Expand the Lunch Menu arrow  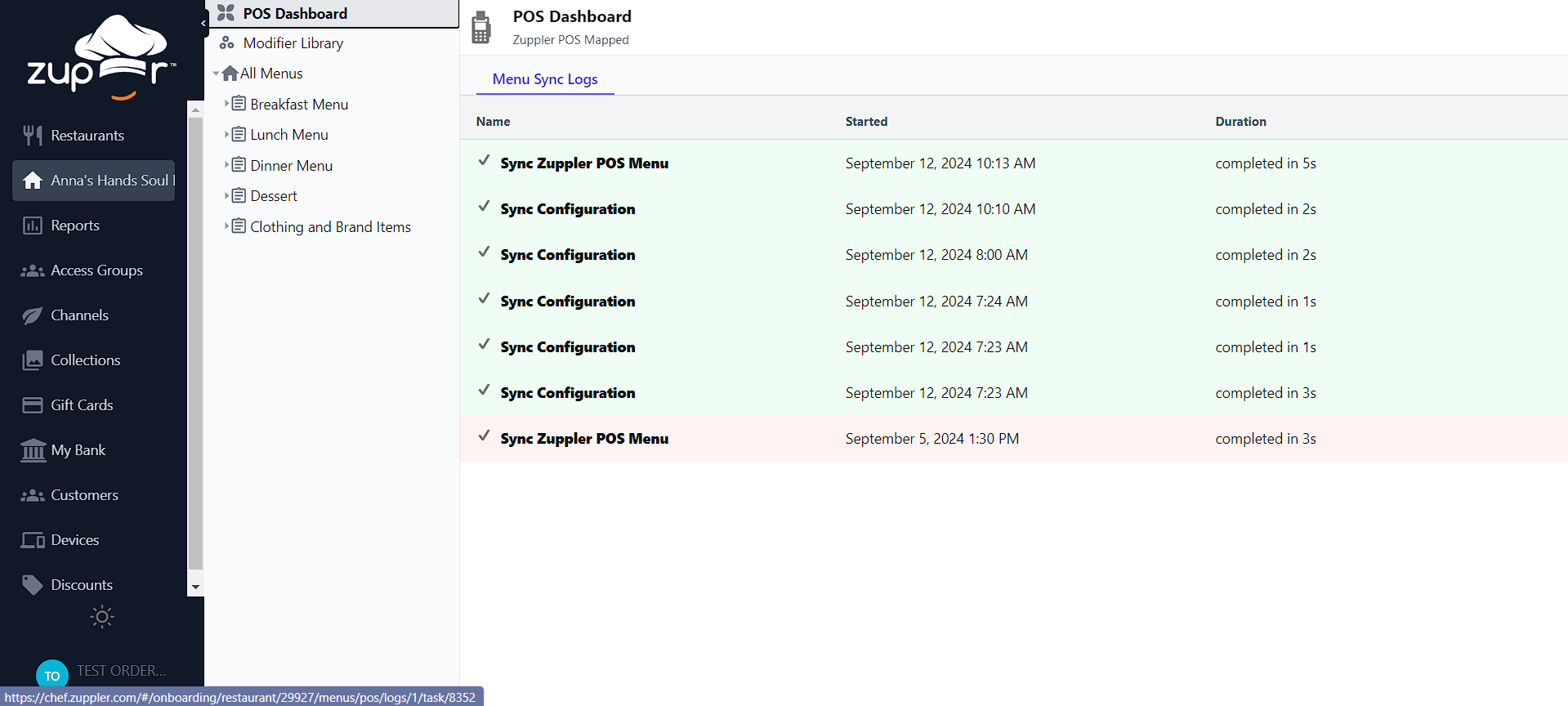click(226, 134)
